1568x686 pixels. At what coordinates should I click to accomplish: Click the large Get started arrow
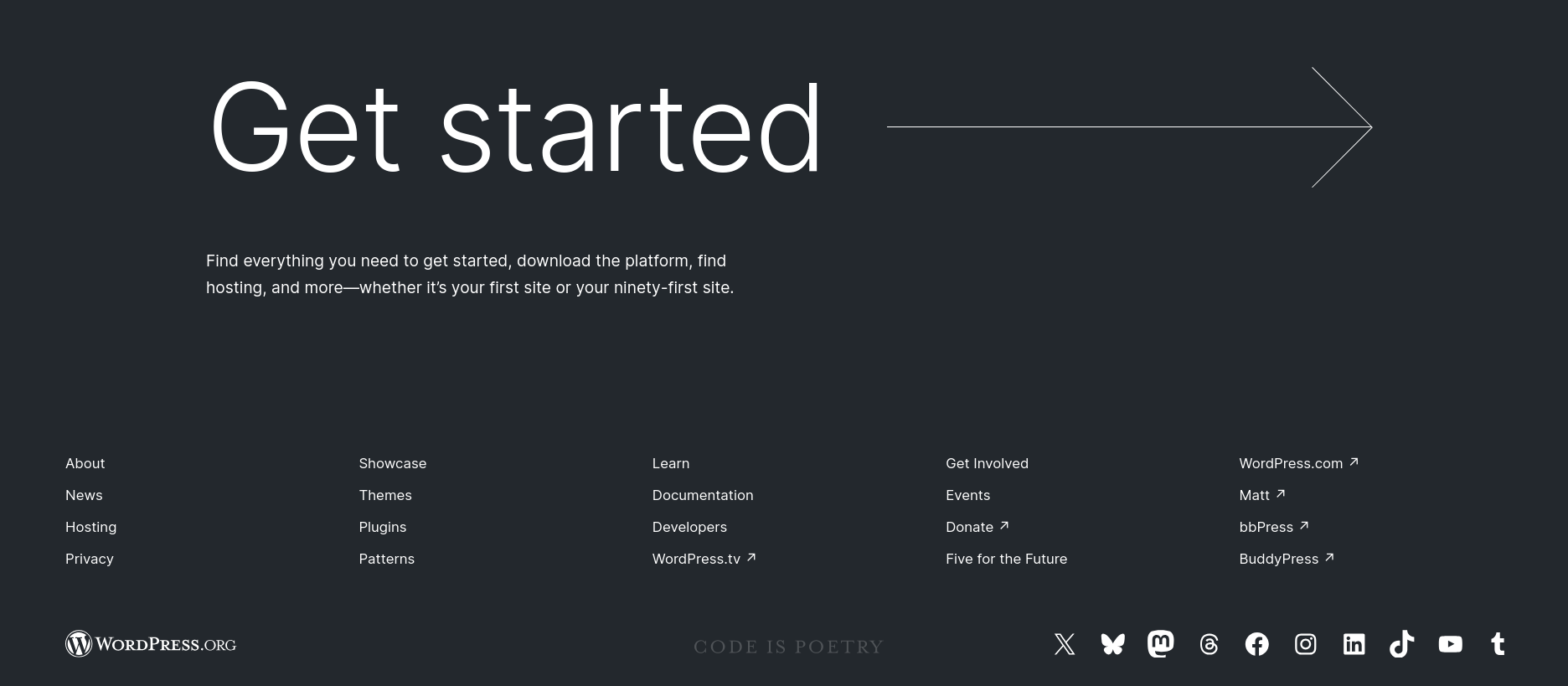tap(1128, 127)
